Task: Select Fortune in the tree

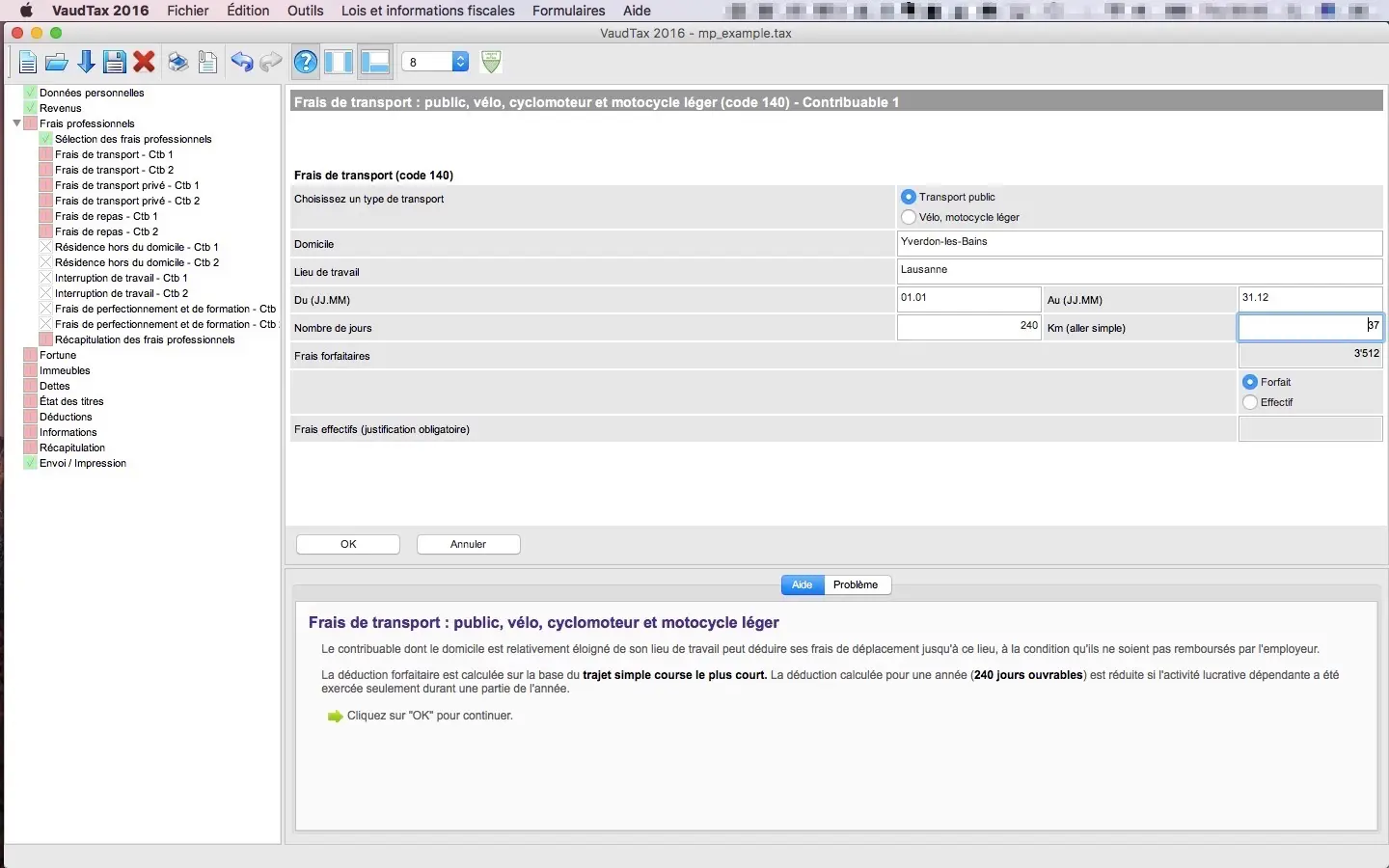Action: pyautogui.click(x=58, y=355)
